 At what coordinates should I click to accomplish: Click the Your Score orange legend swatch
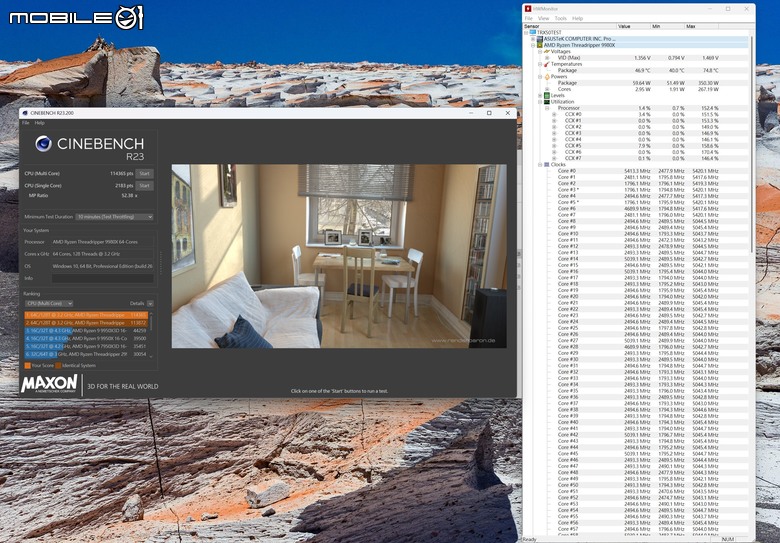(27, 365)
